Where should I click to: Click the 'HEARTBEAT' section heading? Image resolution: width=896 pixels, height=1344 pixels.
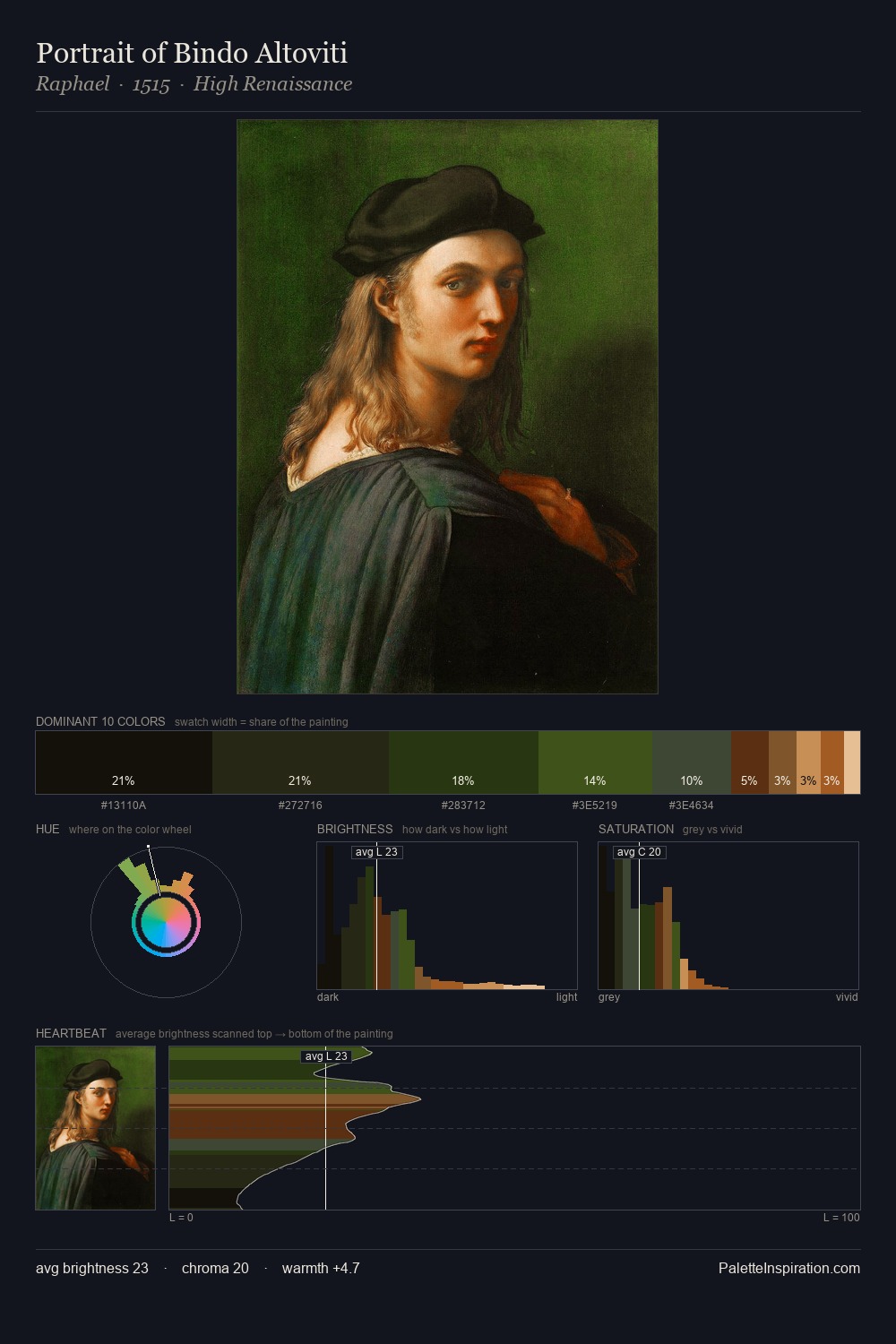click(71, 1033)
